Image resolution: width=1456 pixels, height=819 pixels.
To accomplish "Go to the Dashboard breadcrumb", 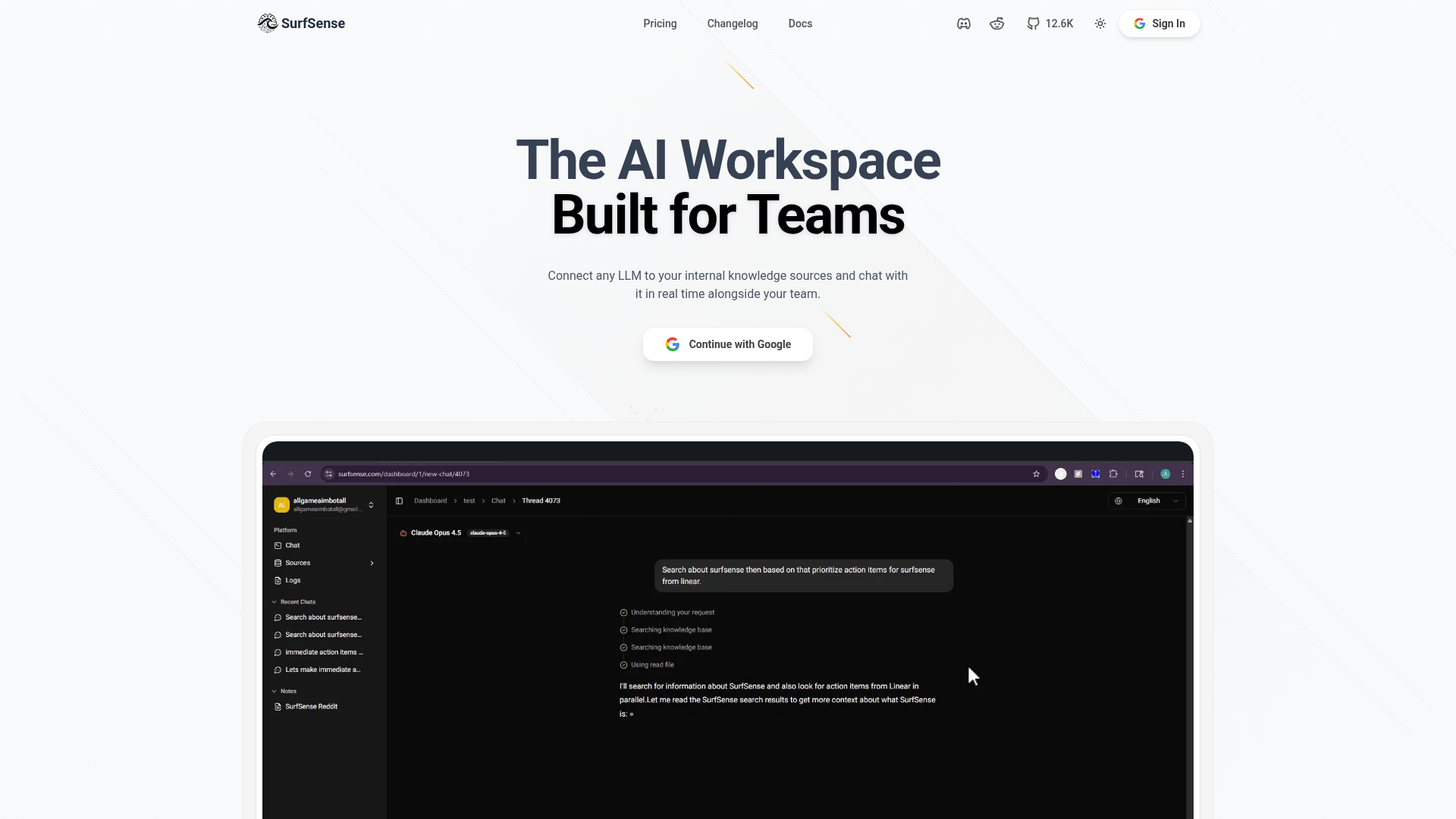I will (431, 500).
